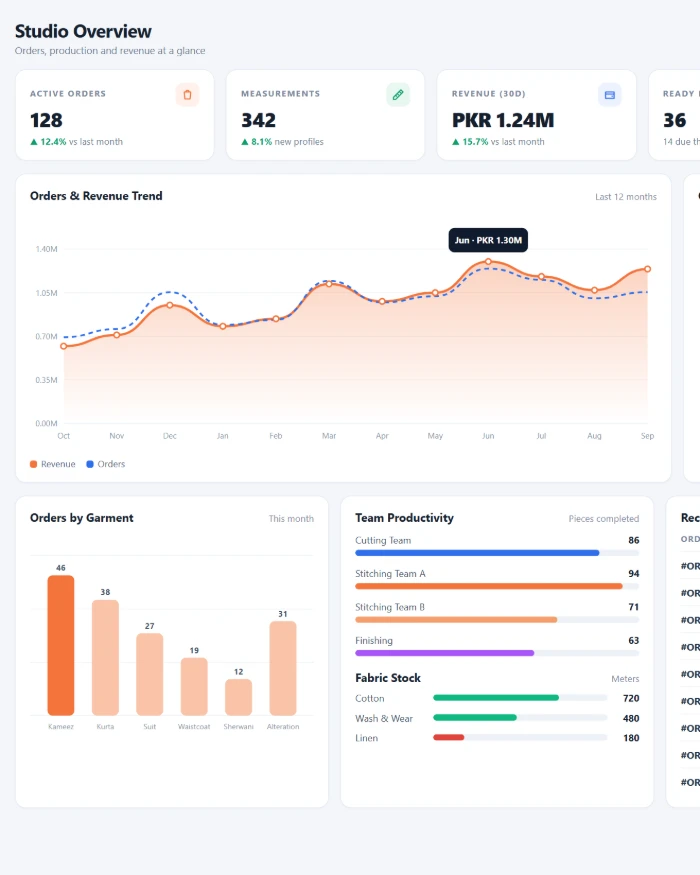This screenshot has width=700, height=875.
Task: Toggle the Orders legend entry
Action: [x=106, y=464]
